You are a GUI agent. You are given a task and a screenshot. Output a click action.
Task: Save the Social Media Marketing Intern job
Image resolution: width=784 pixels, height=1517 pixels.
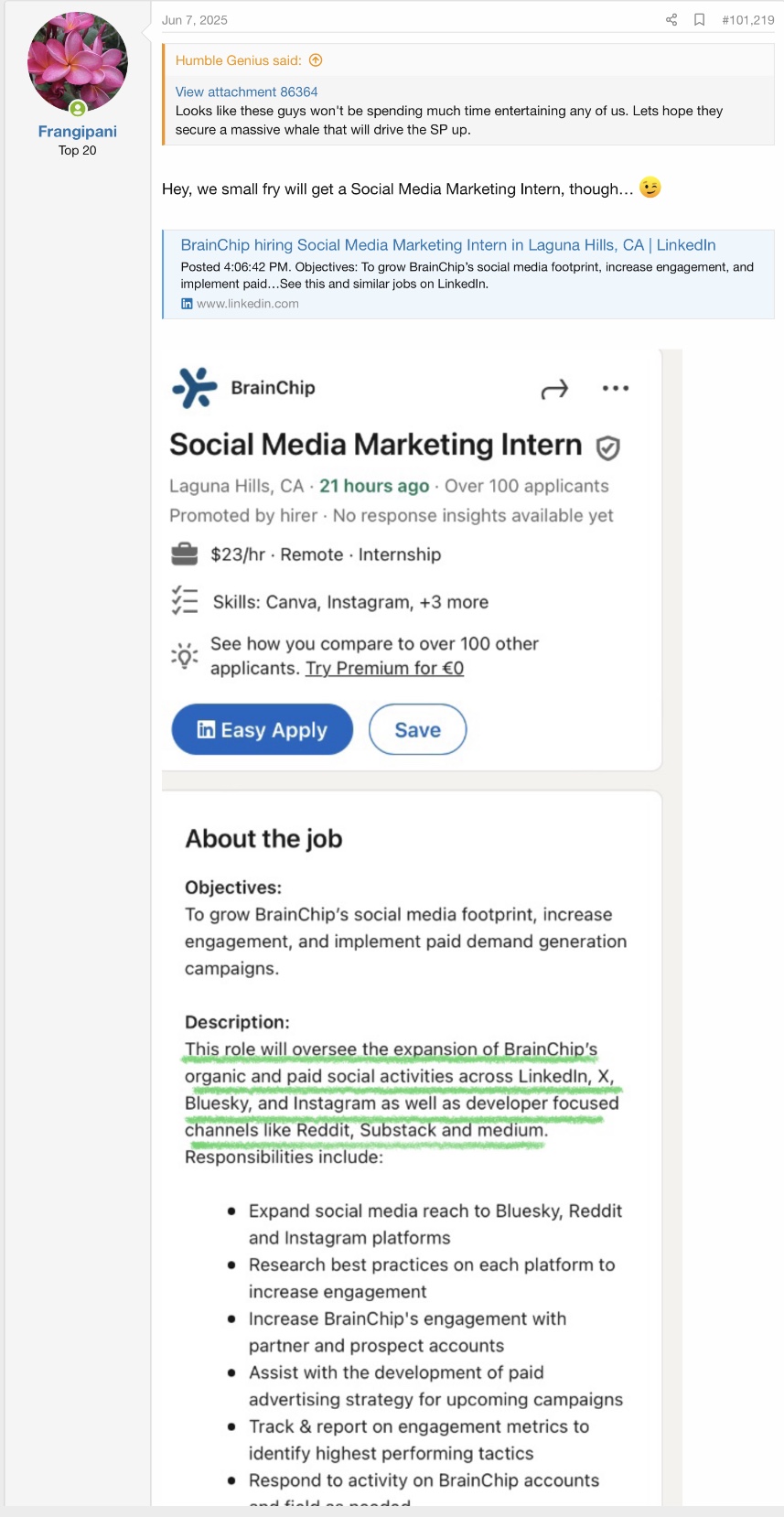pyautogui.click(x=417, y=730)
